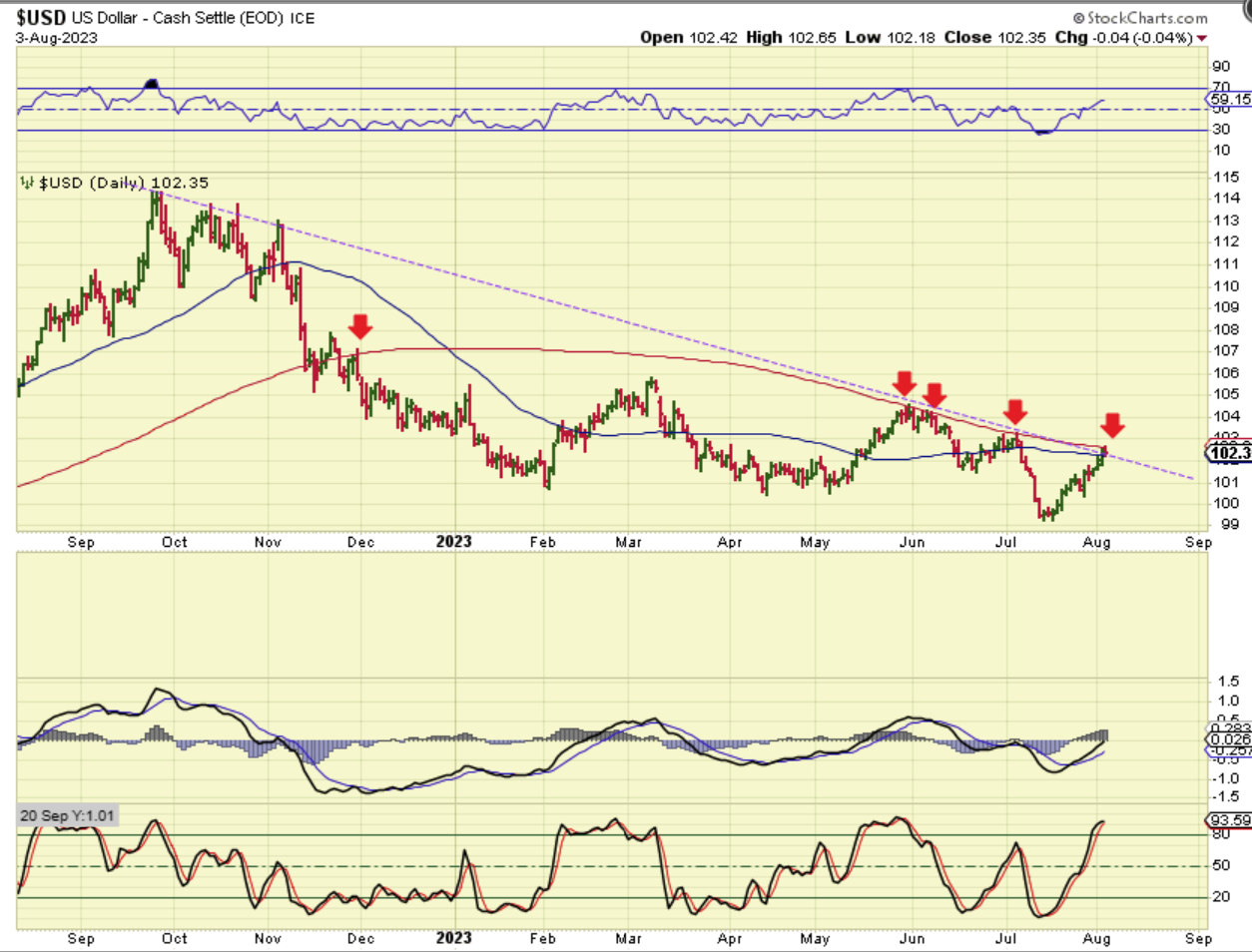Click the red arrow above the December price bars

(360, 326)
